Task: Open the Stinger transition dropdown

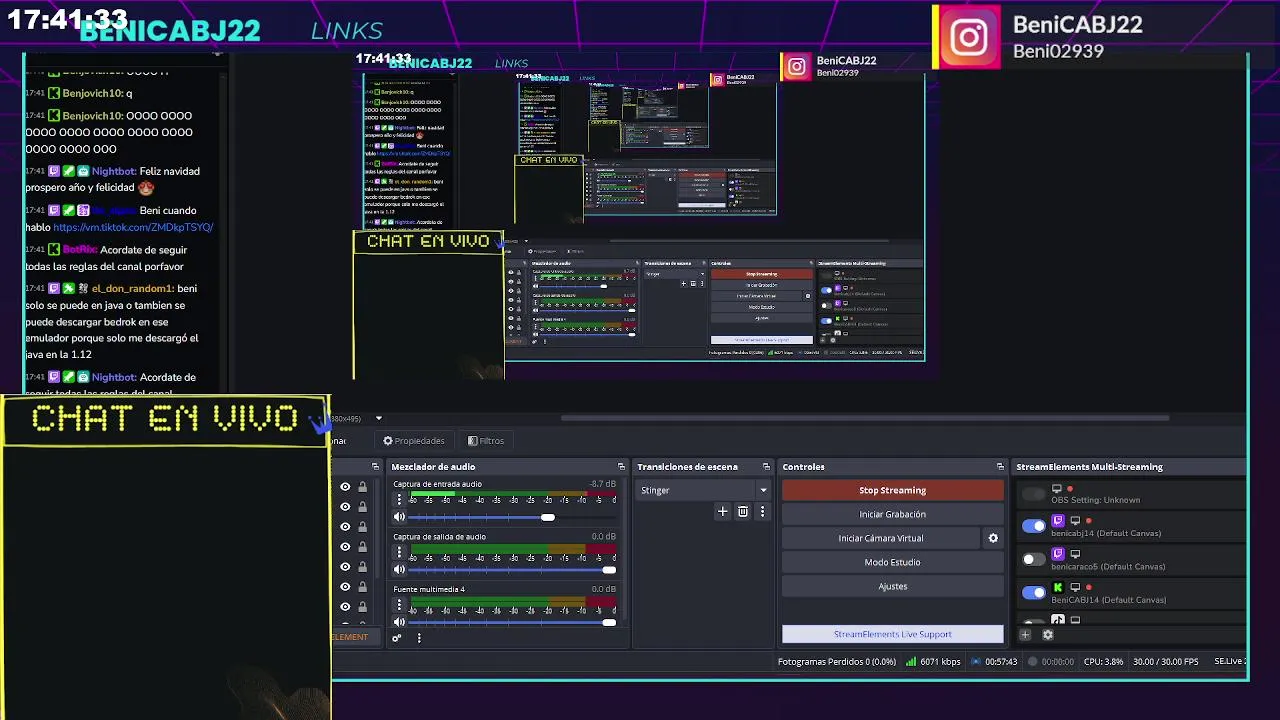Action: pos(704,490)
